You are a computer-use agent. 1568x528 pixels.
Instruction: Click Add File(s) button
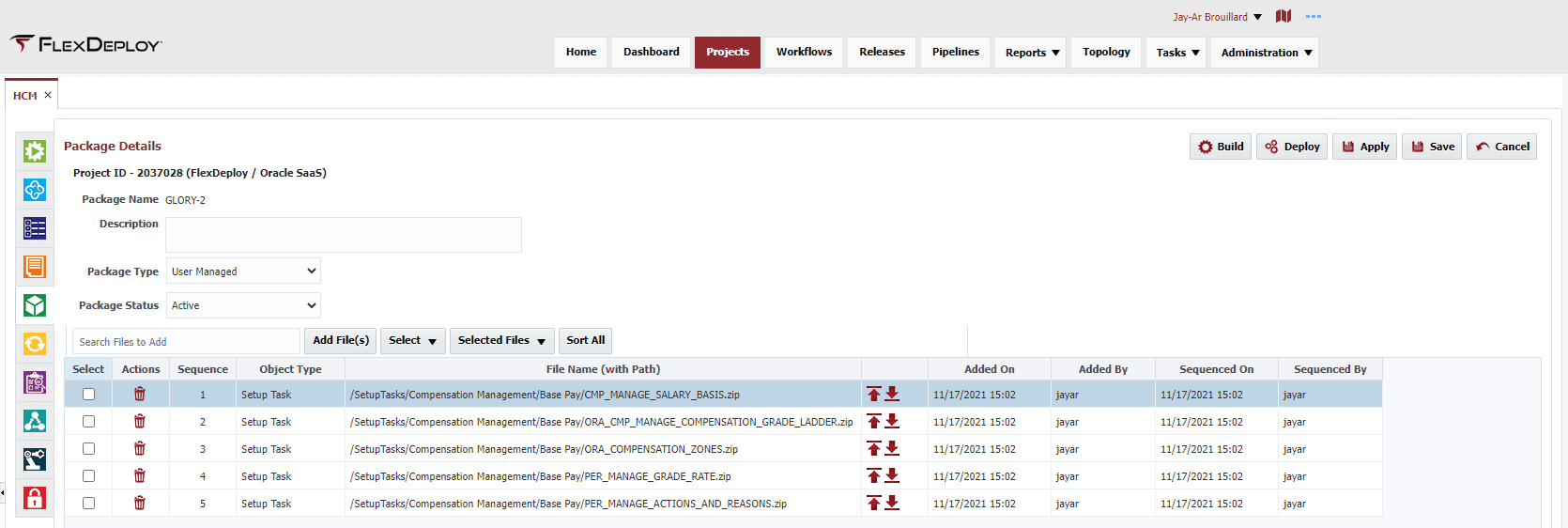[x=341, y=340]
